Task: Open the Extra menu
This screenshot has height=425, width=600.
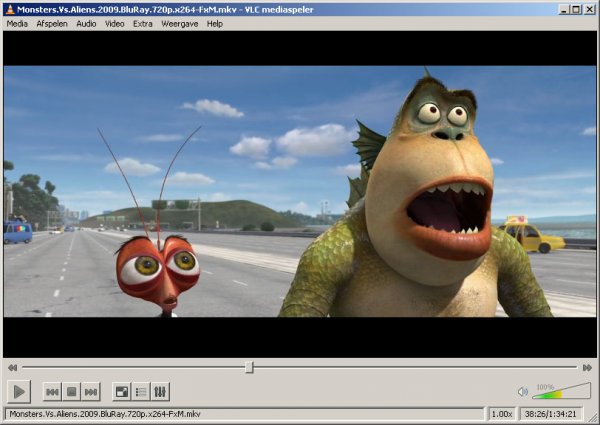Action: (143, 24)
